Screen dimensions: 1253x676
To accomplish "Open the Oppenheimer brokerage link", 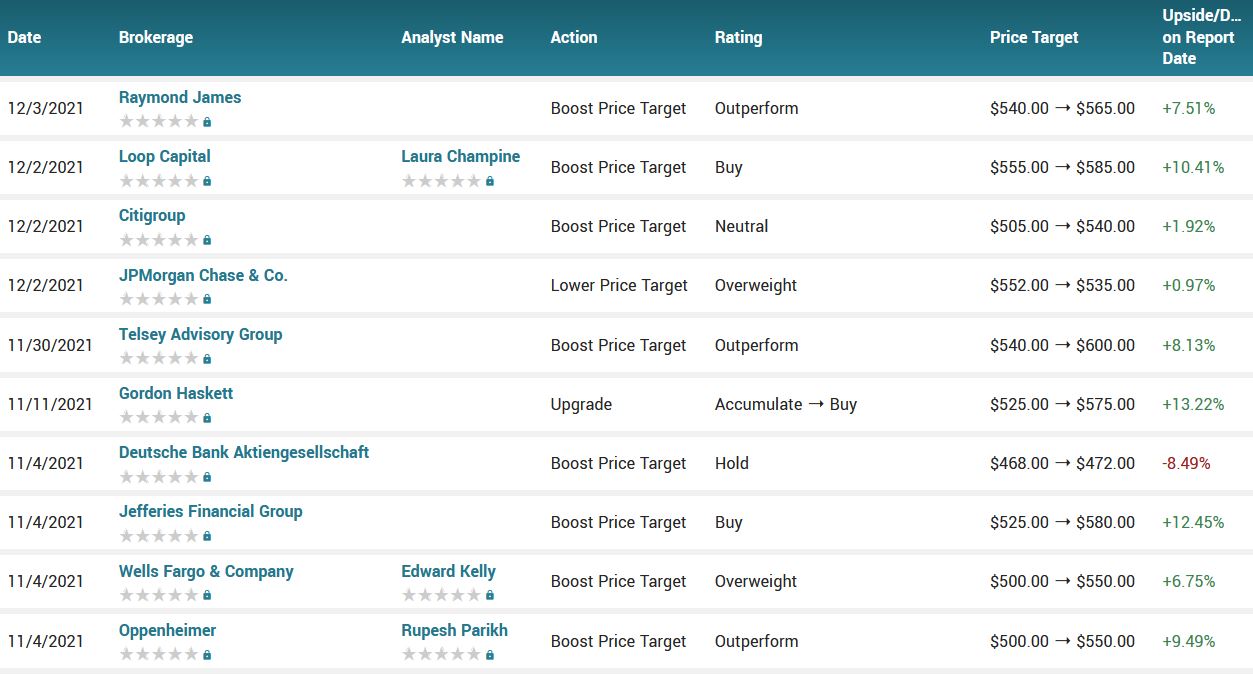I will pos(167,630).
